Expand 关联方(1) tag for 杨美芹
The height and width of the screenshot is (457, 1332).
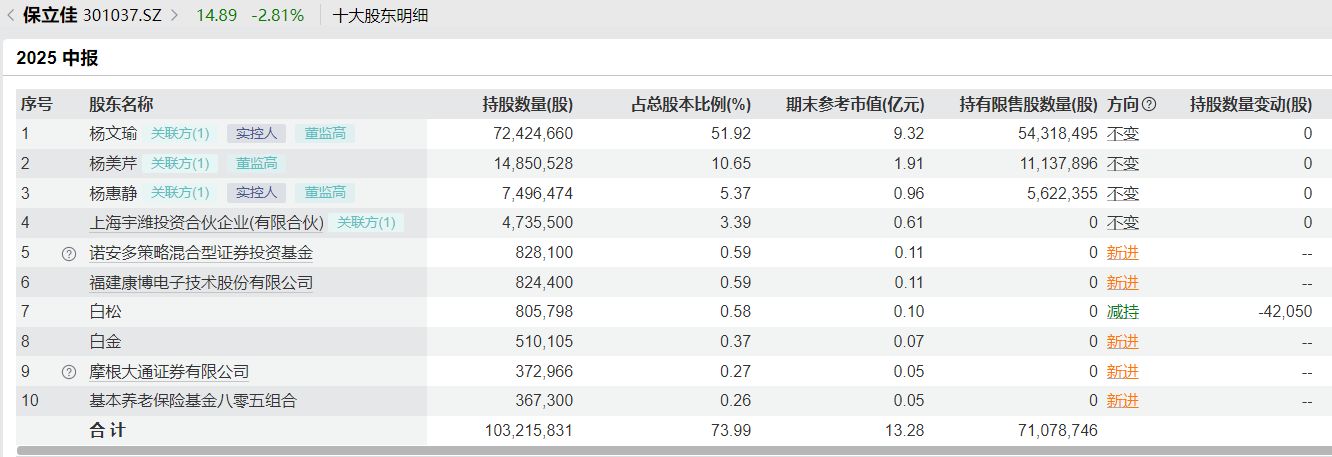180,163
